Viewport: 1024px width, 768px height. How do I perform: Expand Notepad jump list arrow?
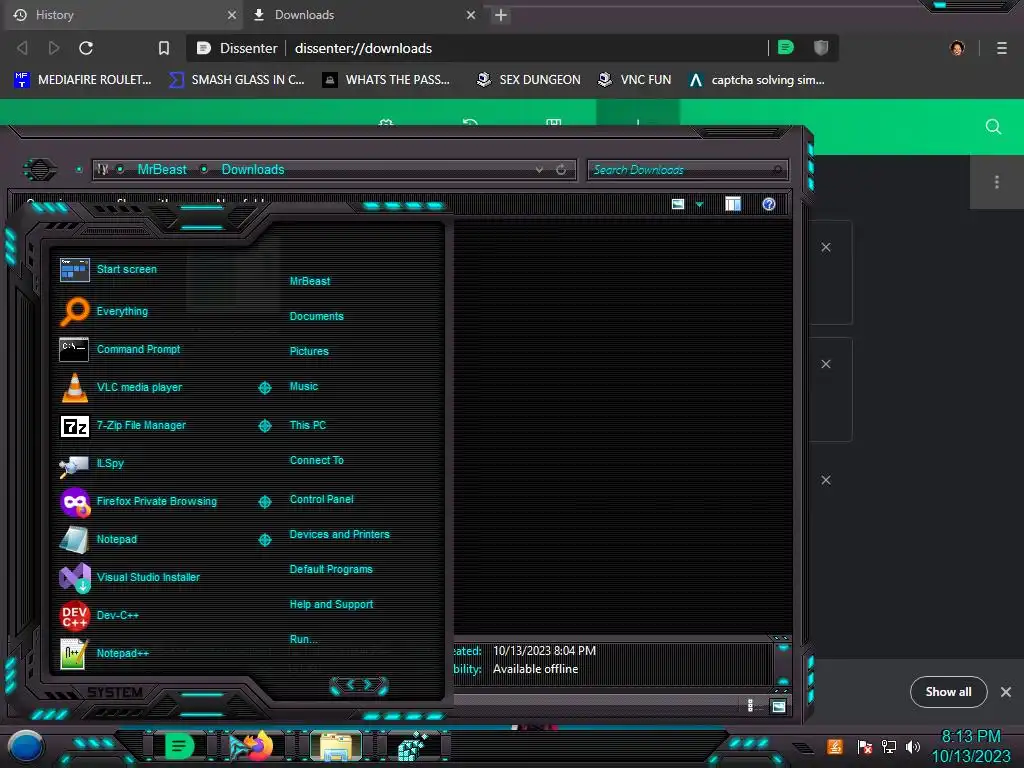click(x=264, y=539)
